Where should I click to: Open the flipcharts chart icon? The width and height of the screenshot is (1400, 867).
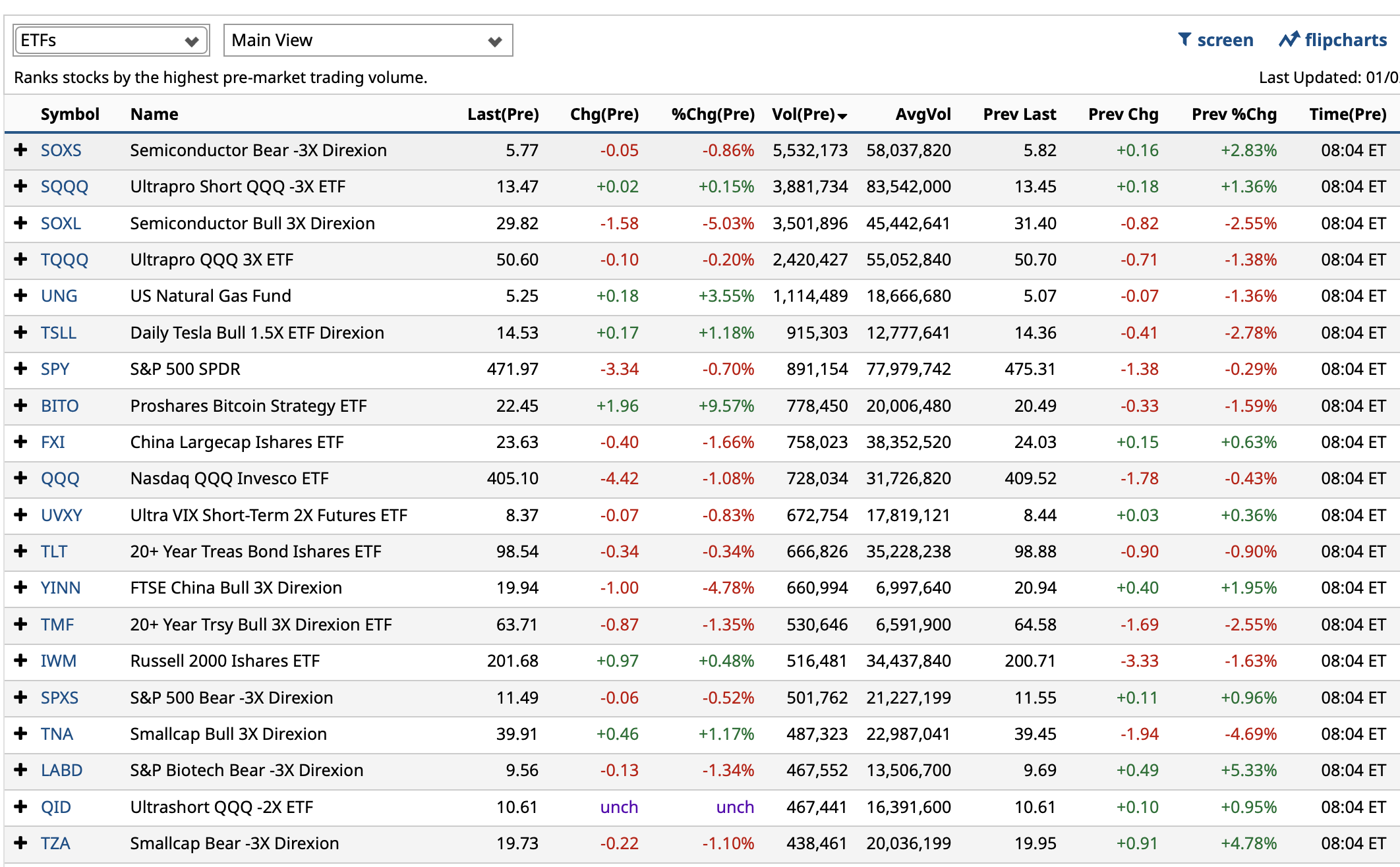[1289, 40]
